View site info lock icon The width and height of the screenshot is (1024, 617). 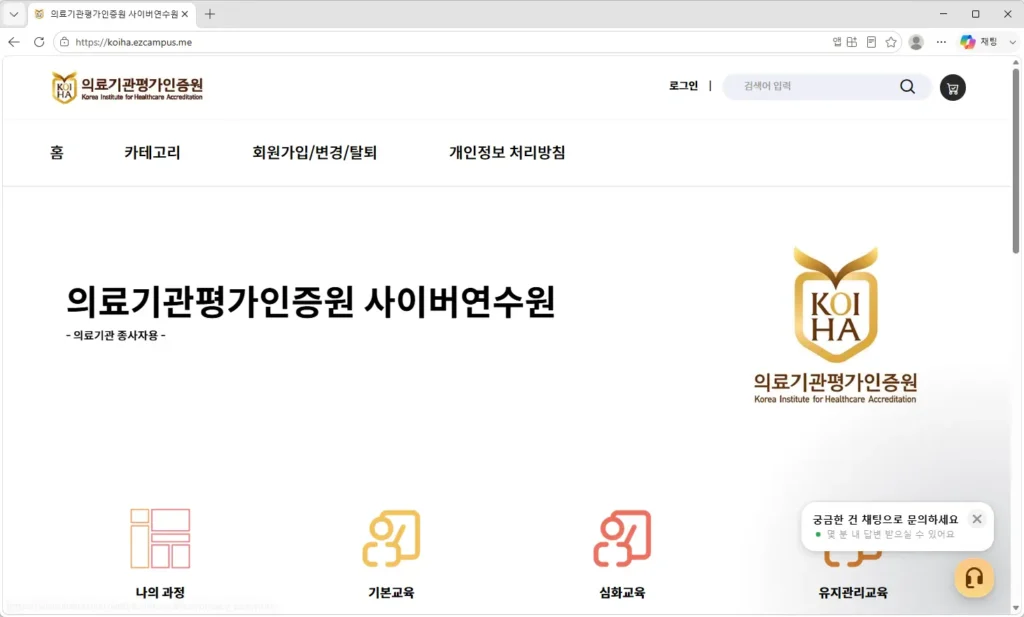[64, 42]
